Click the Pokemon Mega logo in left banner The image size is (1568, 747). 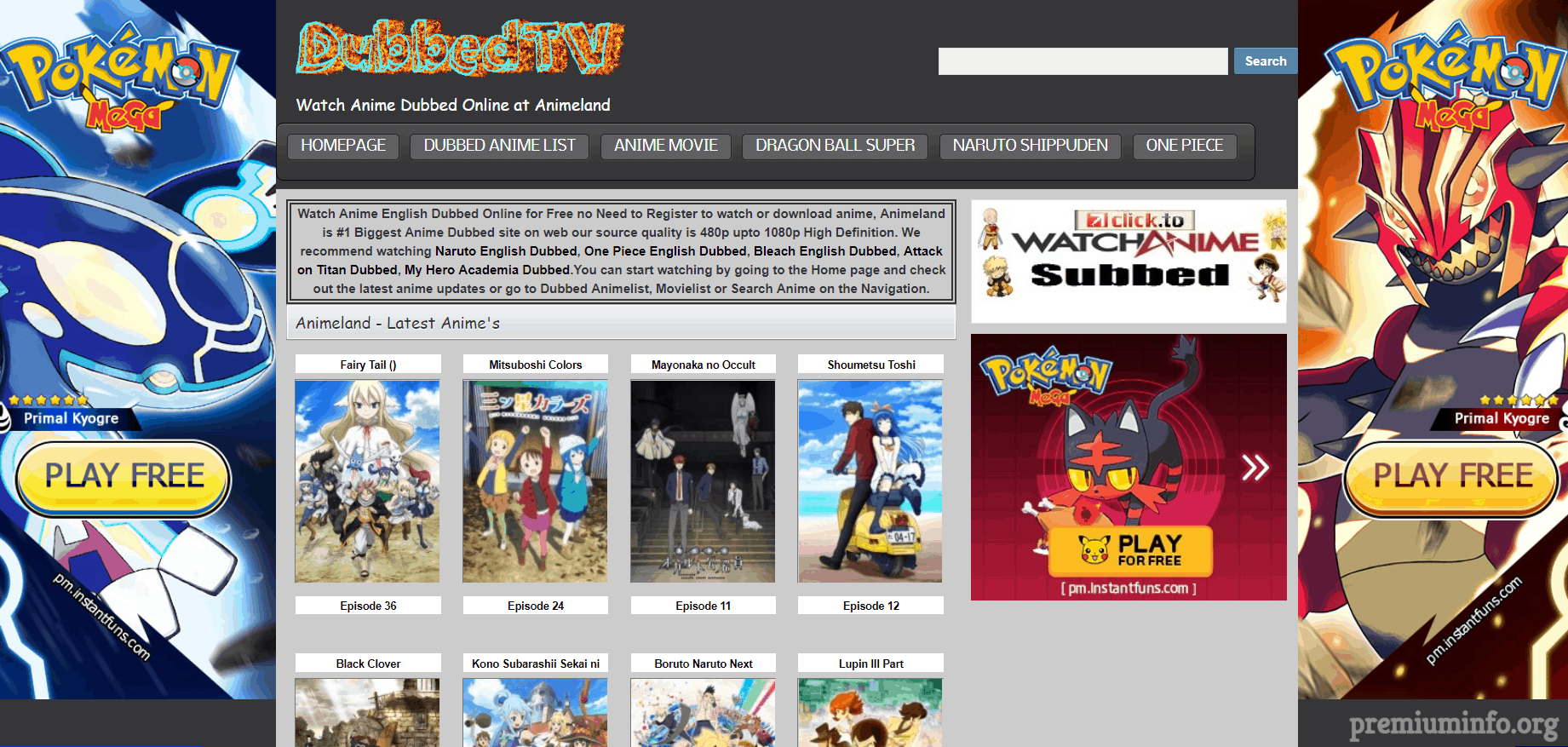click(119, 78)
